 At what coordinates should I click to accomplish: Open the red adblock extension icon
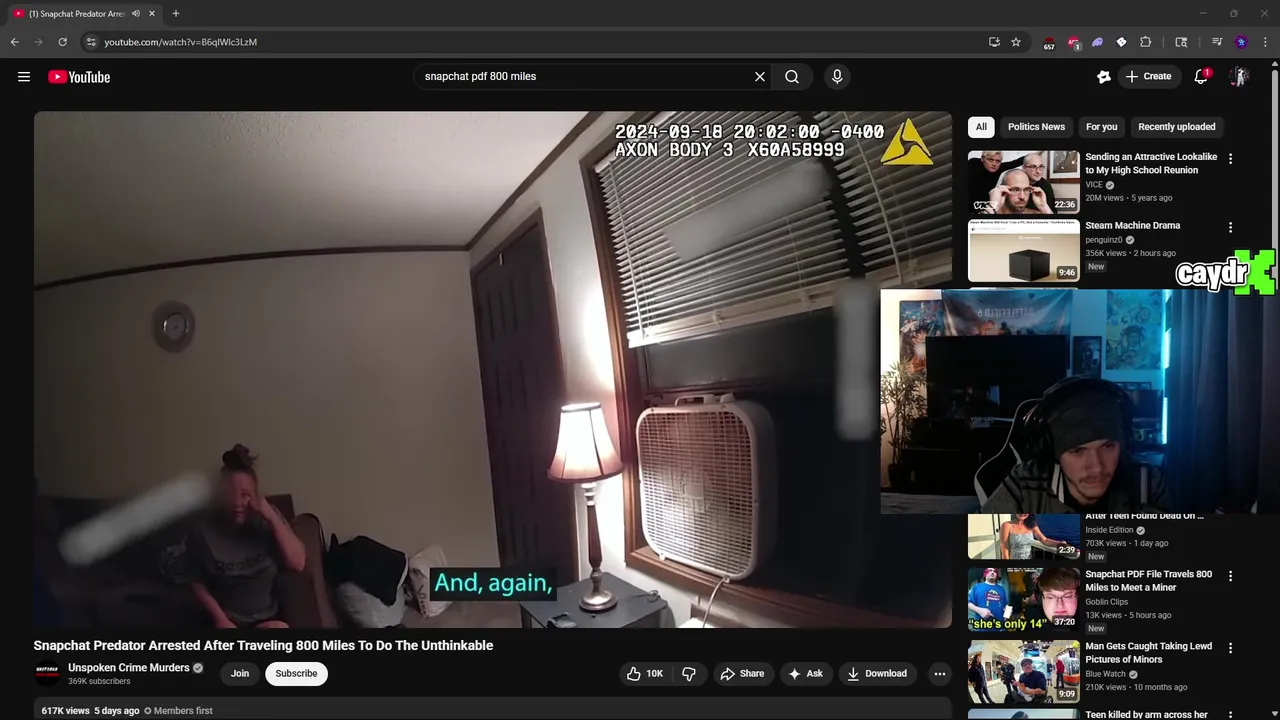[1073, 43]
